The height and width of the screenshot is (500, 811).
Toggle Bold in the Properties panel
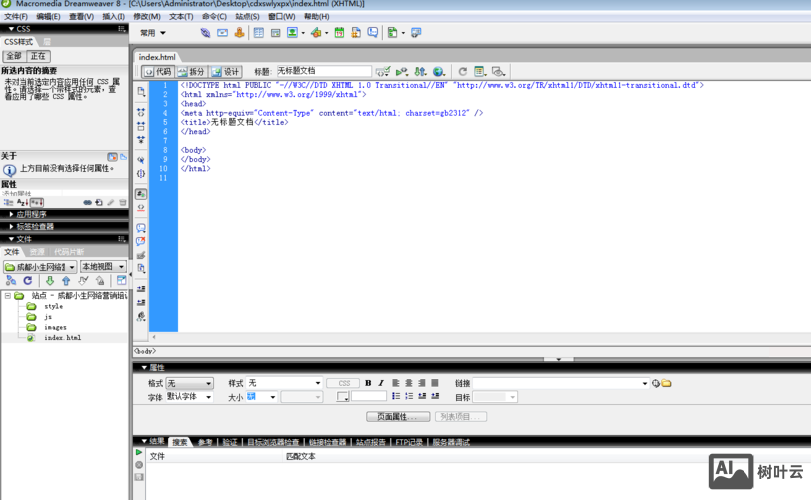coord(368,383)
